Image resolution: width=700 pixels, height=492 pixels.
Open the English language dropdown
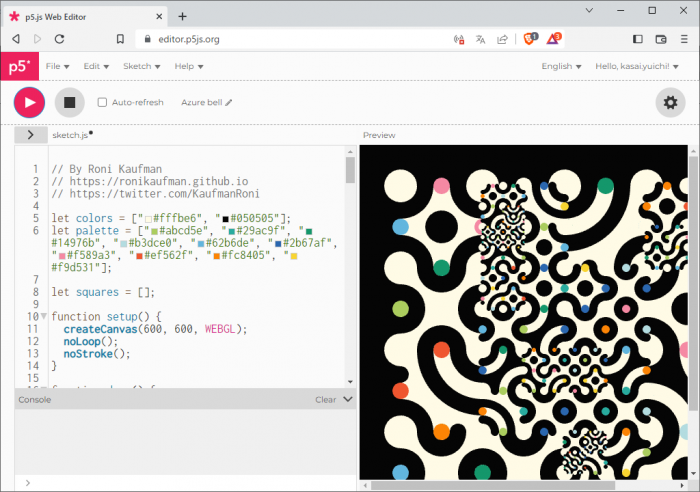(561, 66)
